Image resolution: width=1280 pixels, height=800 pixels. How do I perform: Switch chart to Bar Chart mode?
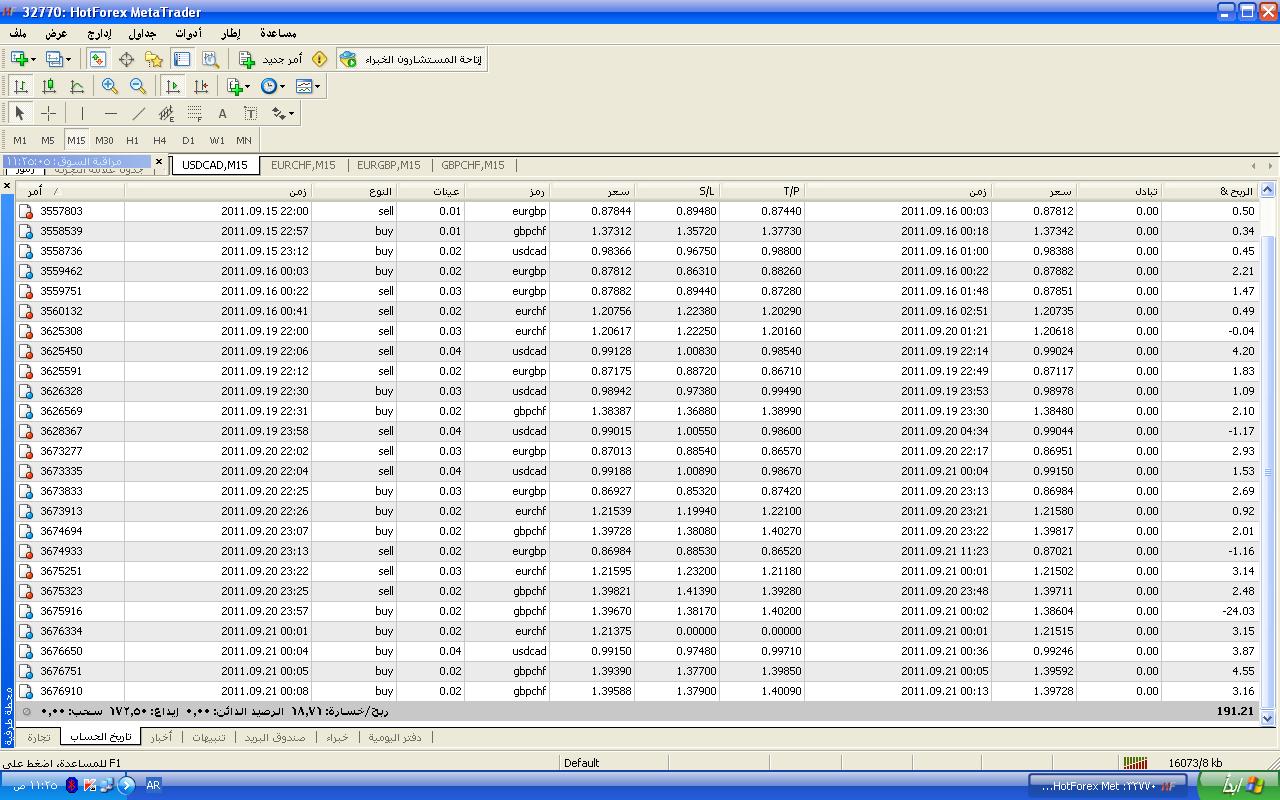[20, 87]
